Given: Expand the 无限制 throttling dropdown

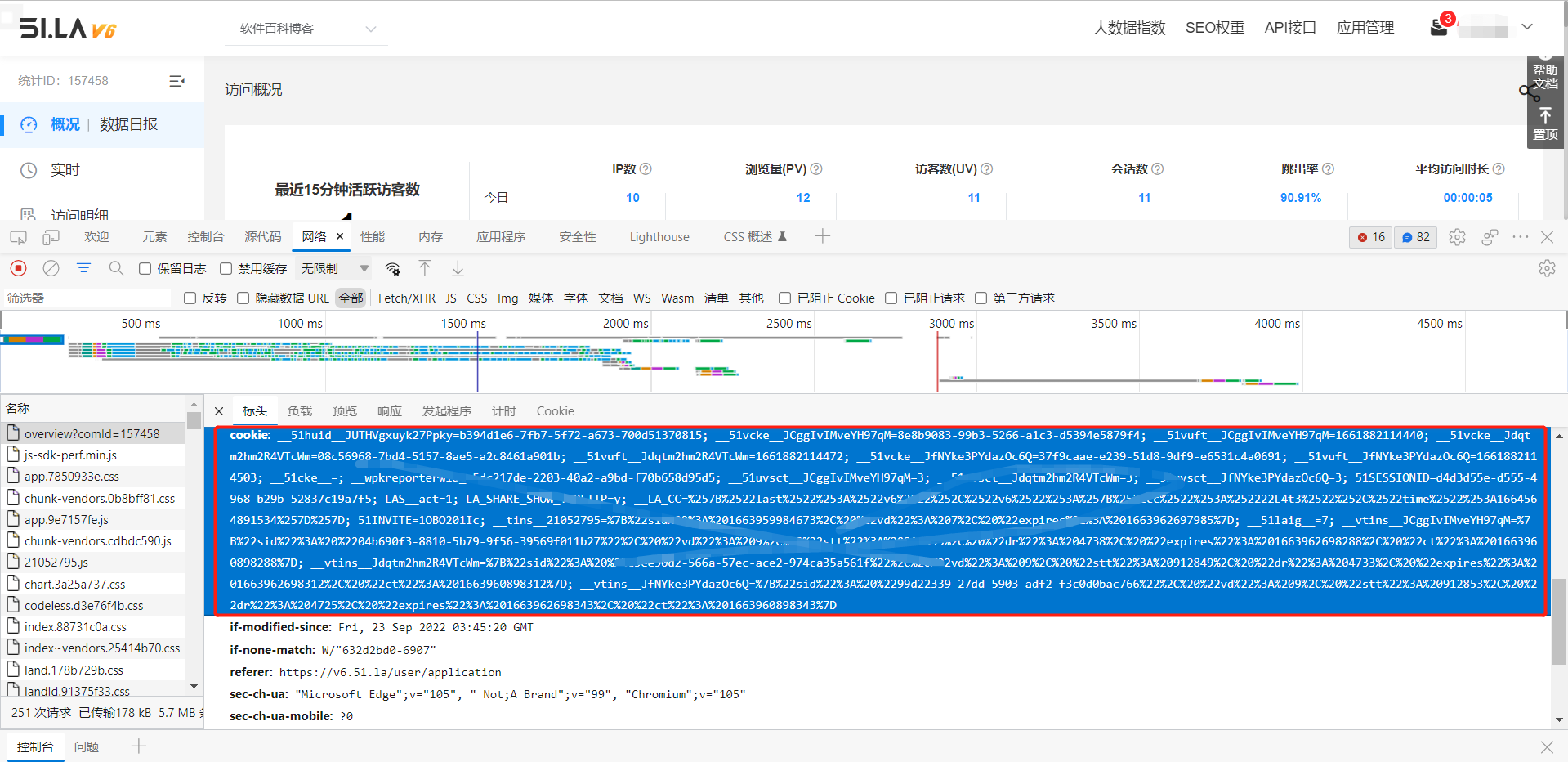Looking at the screenshot, I should (x=334, y=269).
